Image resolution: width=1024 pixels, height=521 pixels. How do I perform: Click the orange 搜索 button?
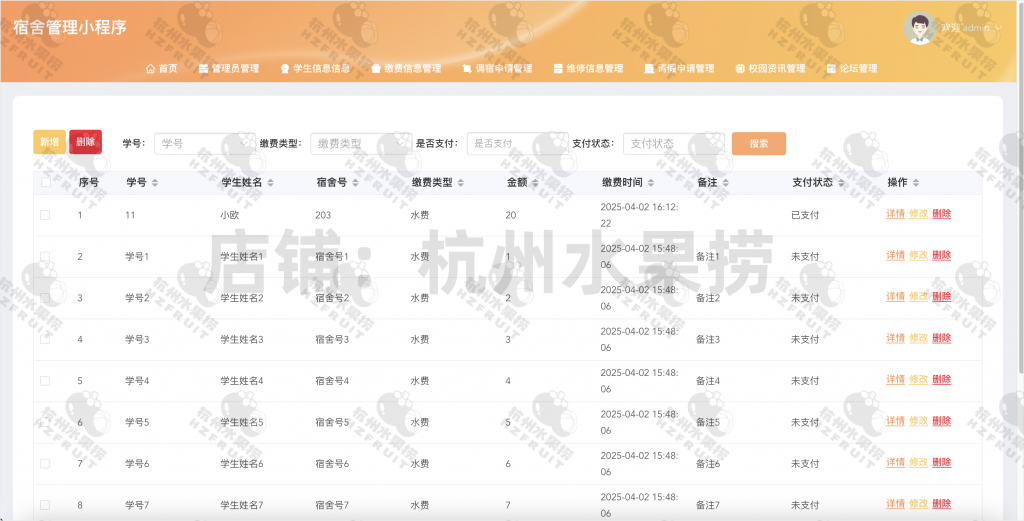pos(759,144)
